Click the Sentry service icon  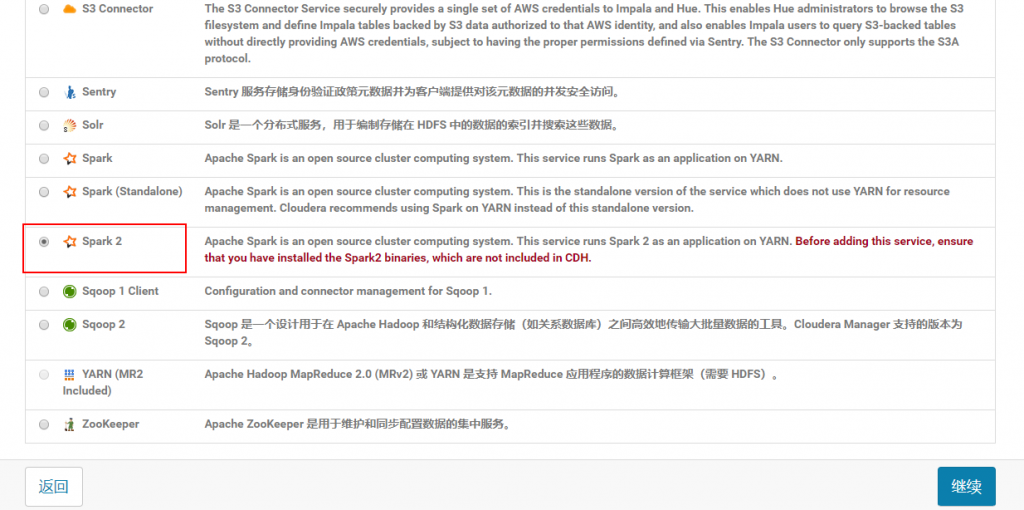coord(69,92)
